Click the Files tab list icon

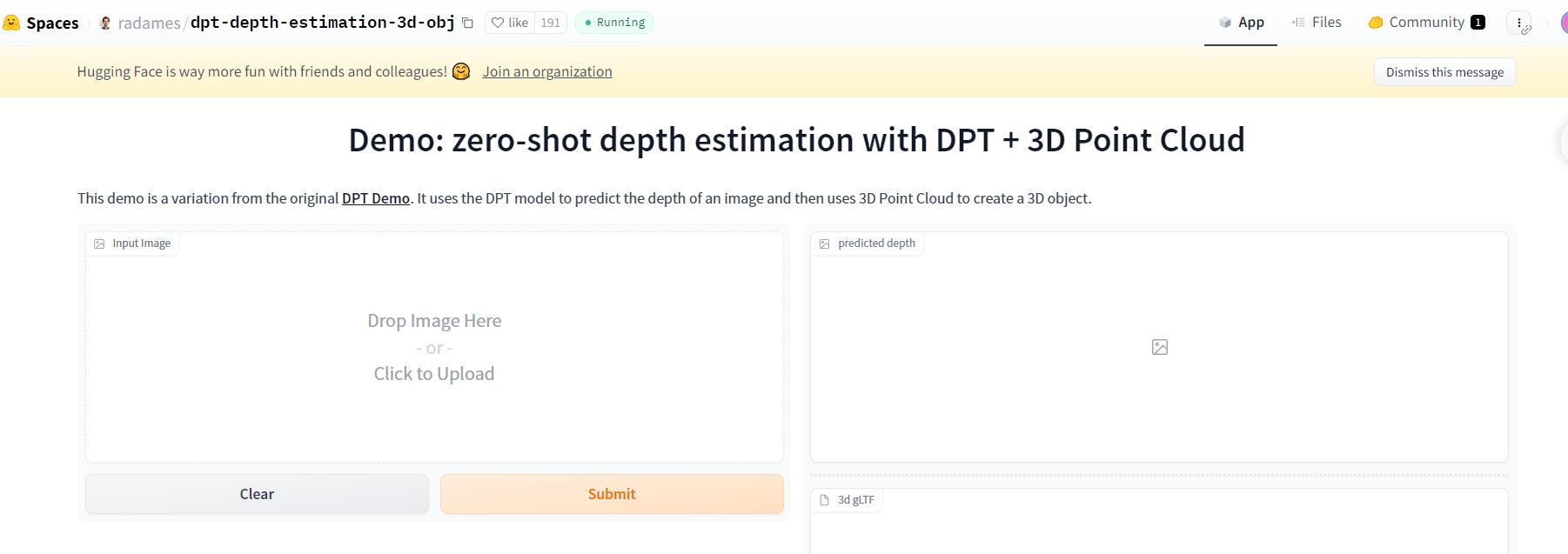(x=1299, y=23)
